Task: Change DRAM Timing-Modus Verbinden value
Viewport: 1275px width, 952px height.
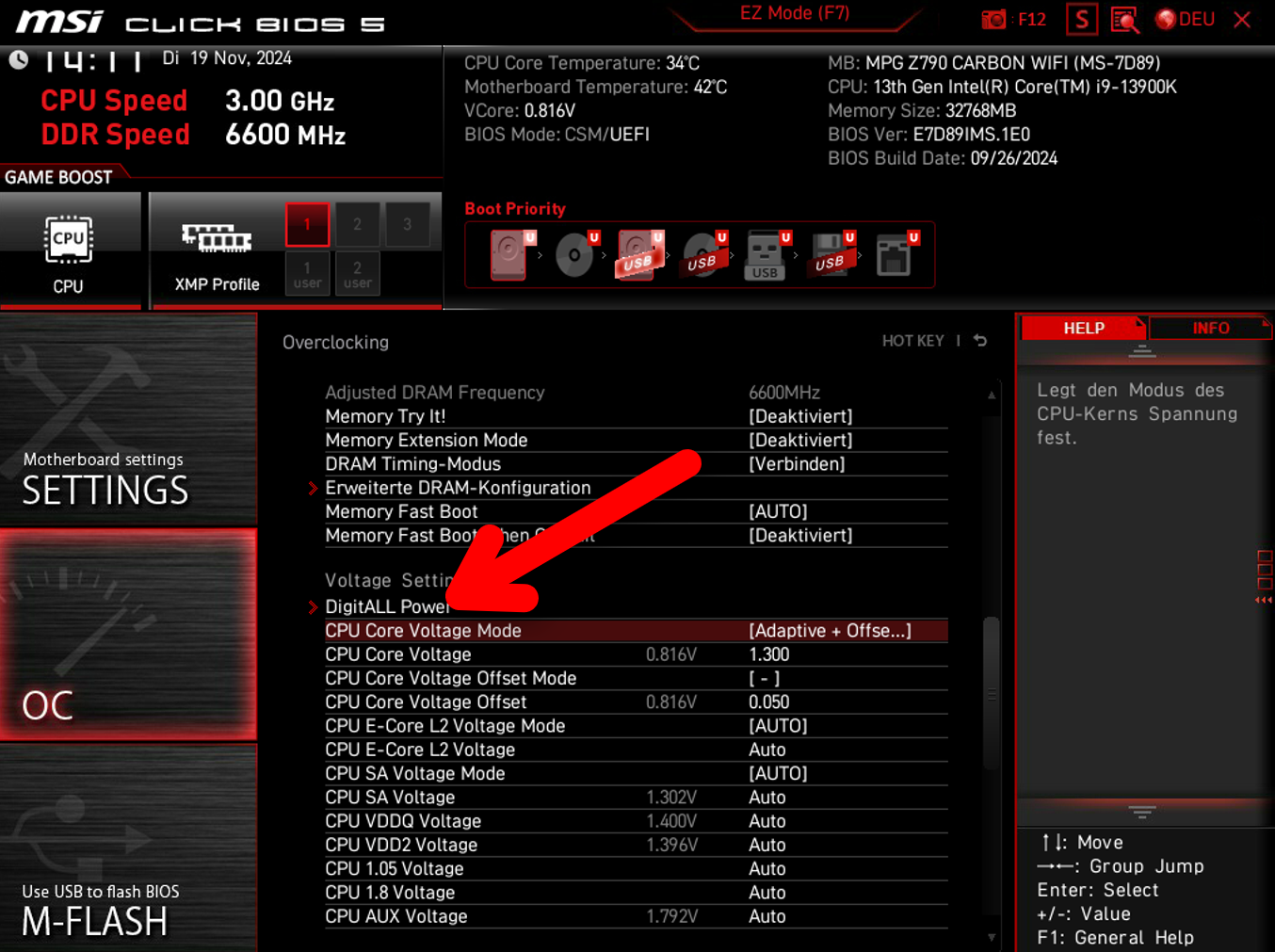Action: [x=797, y=464]
